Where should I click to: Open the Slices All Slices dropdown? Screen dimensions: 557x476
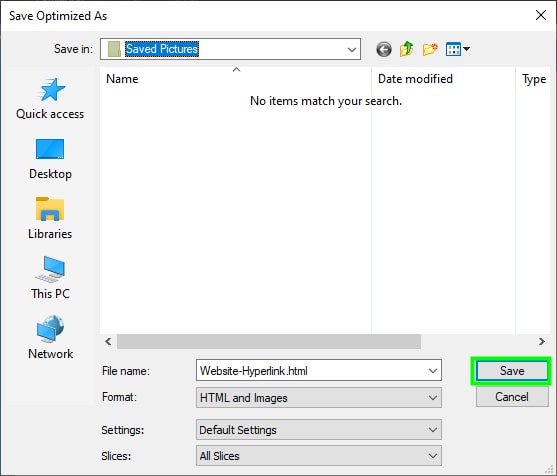pos(319,456)
